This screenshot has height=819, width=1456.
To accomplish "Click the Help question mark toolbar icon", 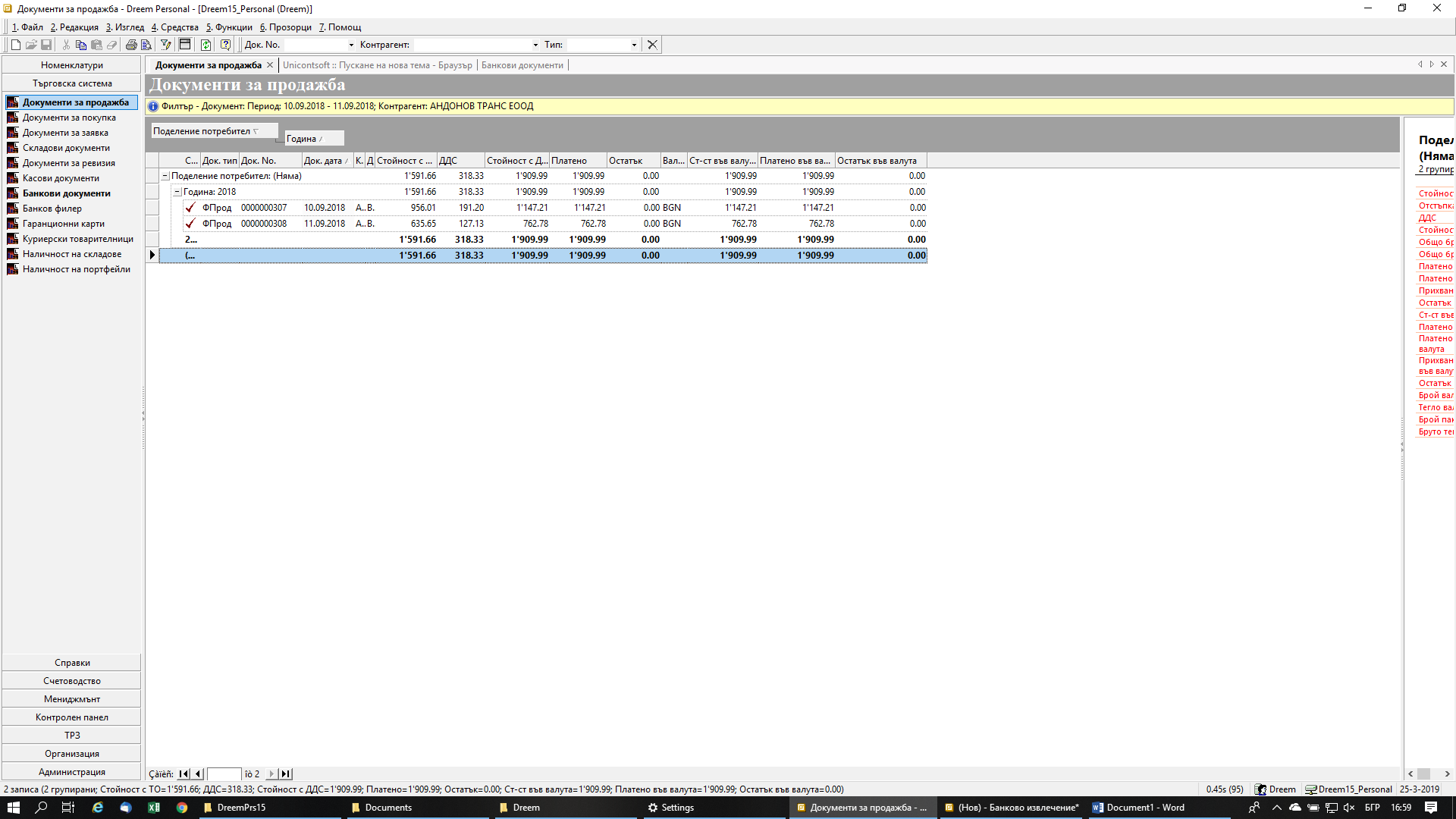I will click(x=225, y=45).
